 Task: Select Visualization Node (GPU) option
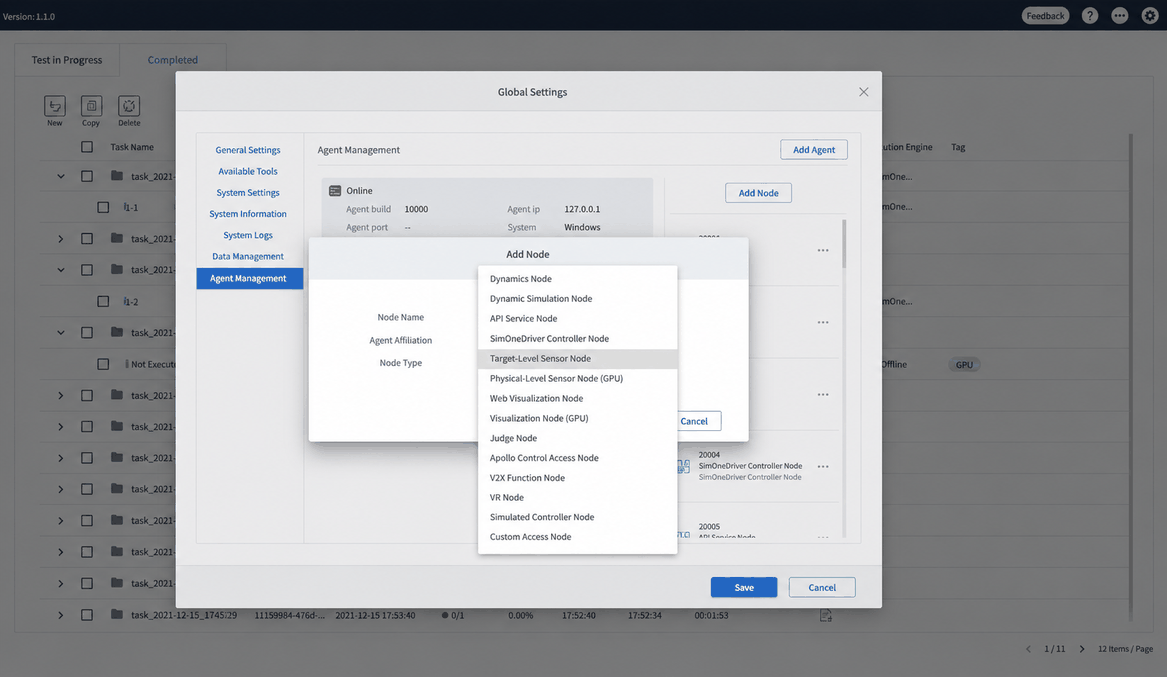pyautogui.click(x=578, y=418)
